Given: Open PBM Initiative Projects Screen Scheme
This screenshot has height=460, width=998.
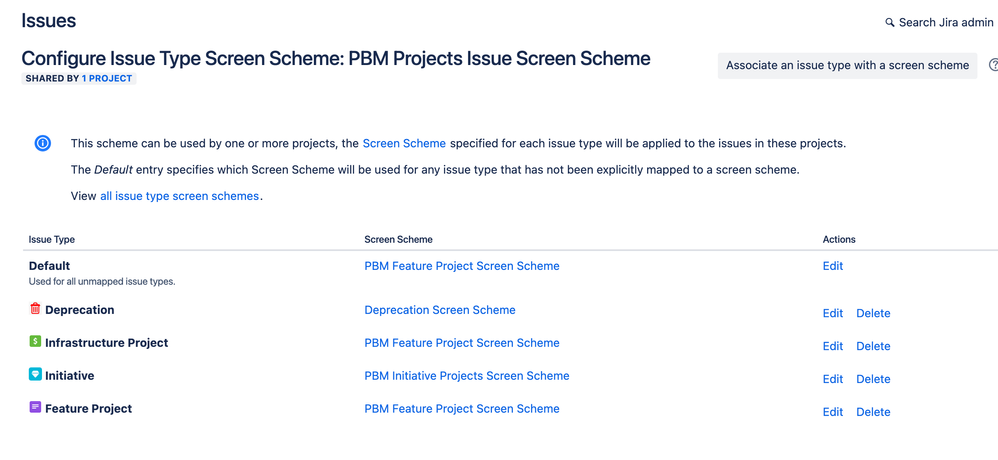Looking at the screenshot, I should tap(467, 375).
